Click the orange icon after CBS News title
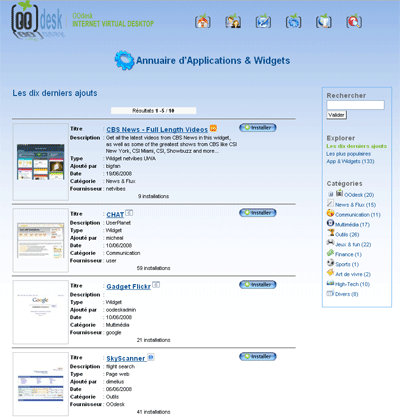 pyautogui.click(x=213, y=128)
